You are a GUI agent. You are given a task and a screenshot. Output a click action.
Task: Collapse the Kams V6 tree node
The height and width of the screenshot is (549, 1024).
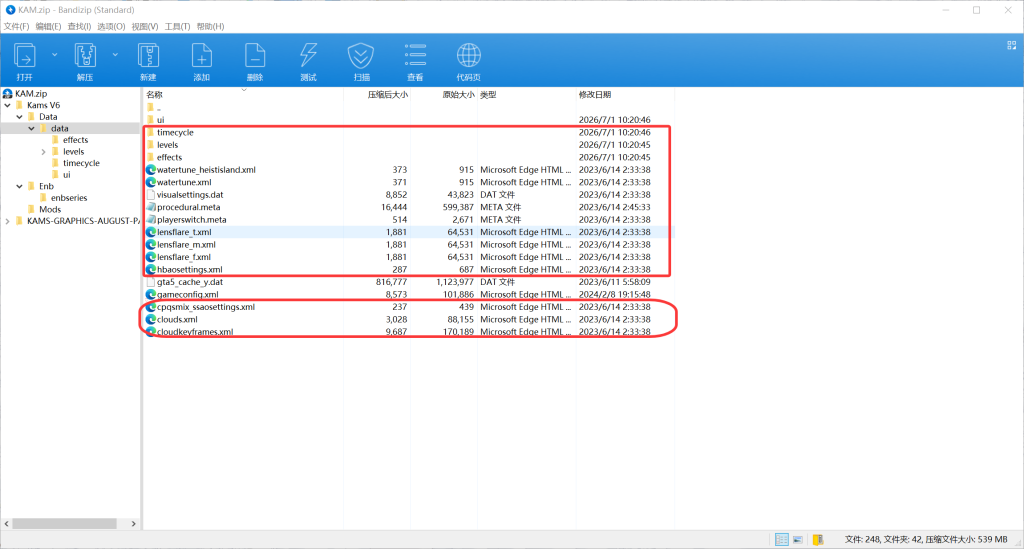[7, 105]
